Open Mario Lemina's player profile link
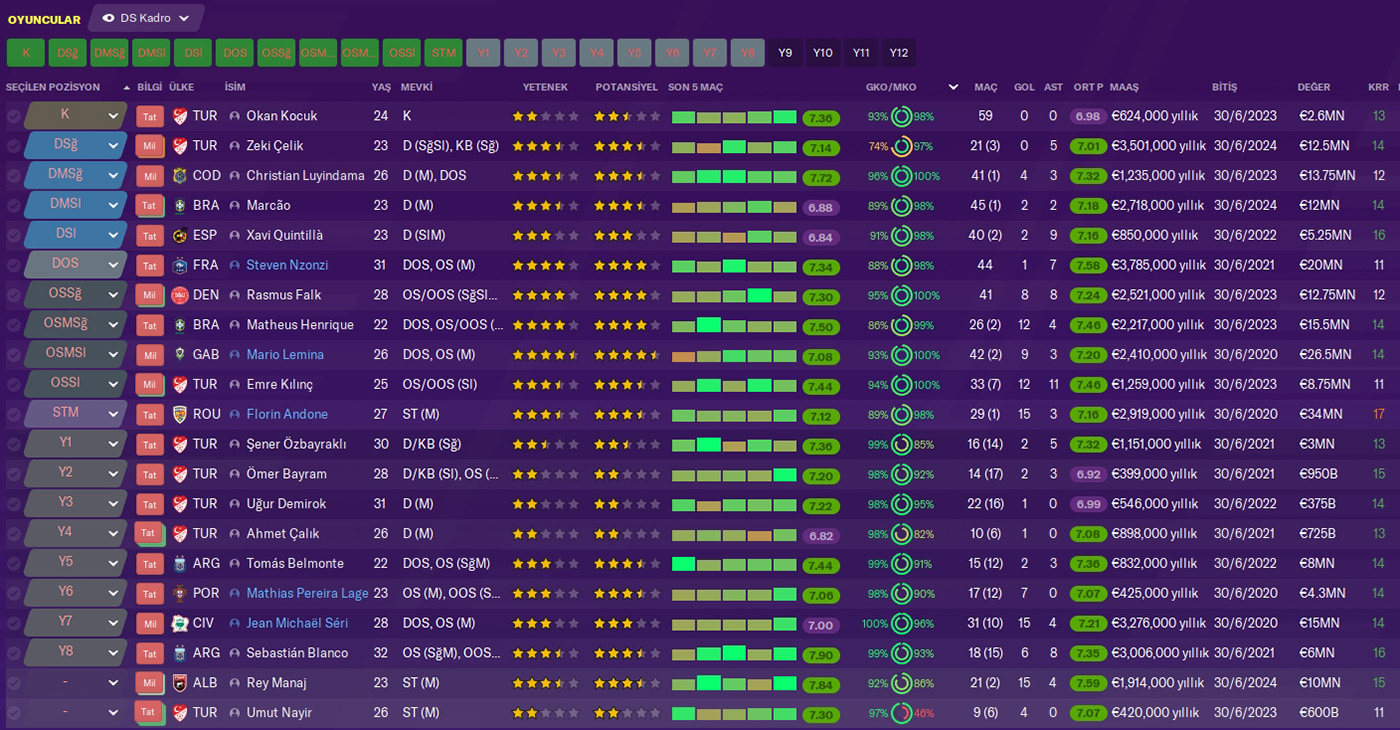 (x=285, y=355)
